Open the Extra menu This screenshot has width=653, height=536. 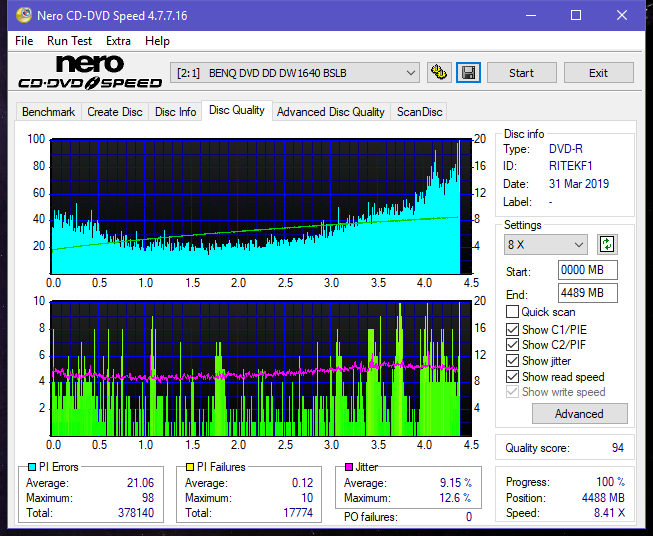(x=118, y=41)
